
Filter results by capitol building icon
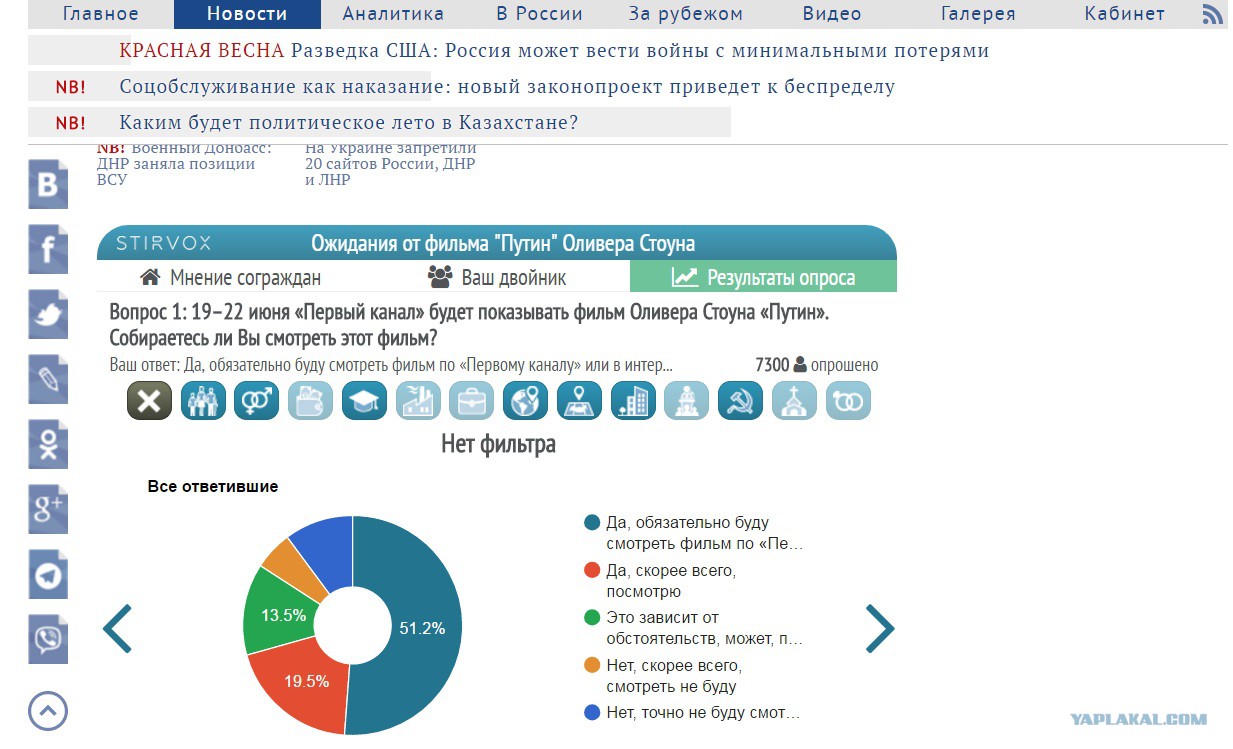687,401
